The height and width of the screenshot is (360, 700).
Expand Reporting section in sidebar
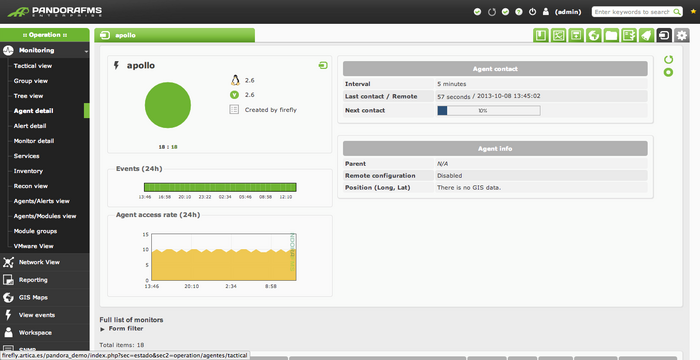click(x=45, y=280)
